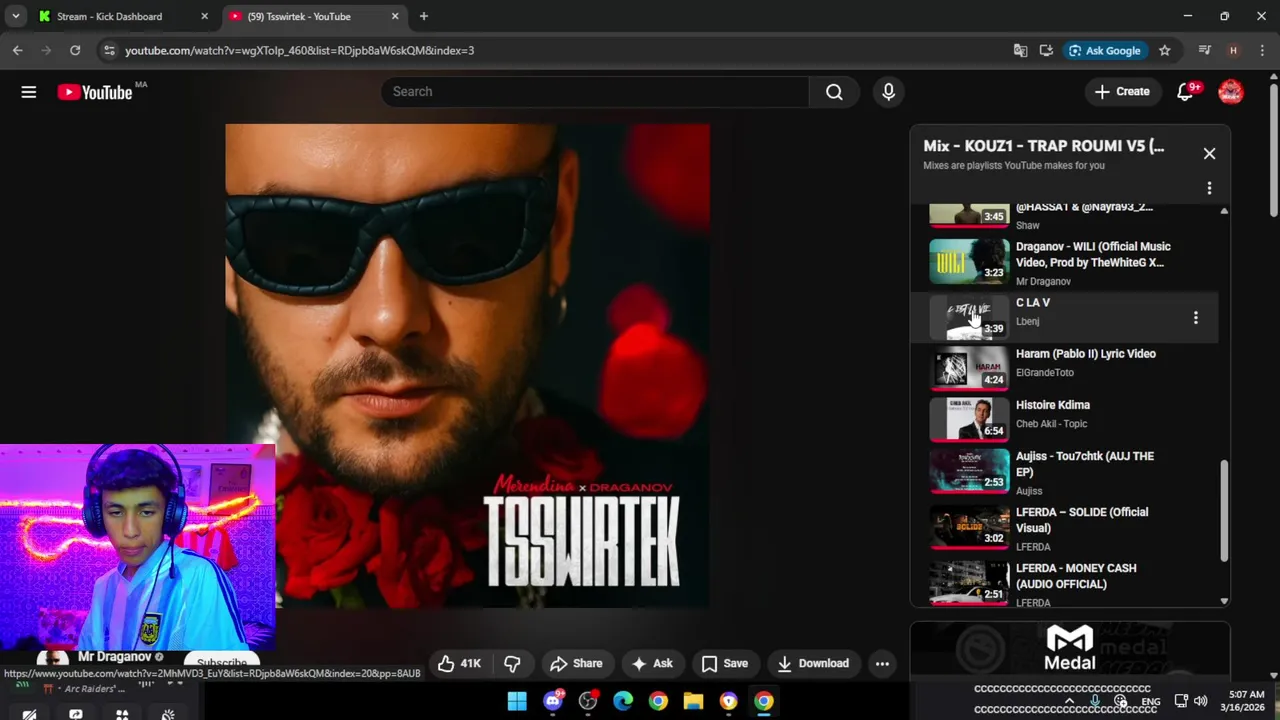
Task: Save video to a playlist
Action: tap(725, 663)
